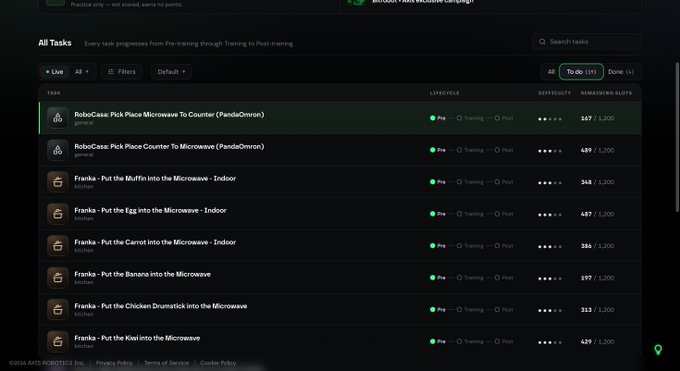Click the Banana into Microwave task icon

coord(58,278)
